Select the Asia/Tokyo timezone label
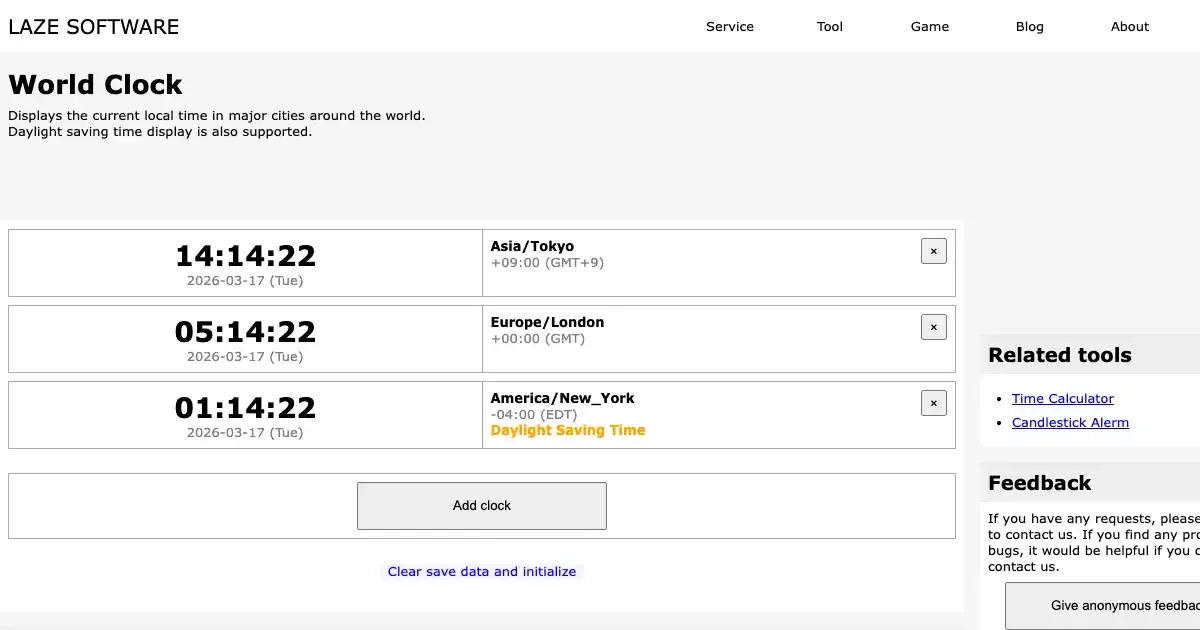Image resolution: width=1200 pixels, height=630 pixels. click(x=532, y=246)
